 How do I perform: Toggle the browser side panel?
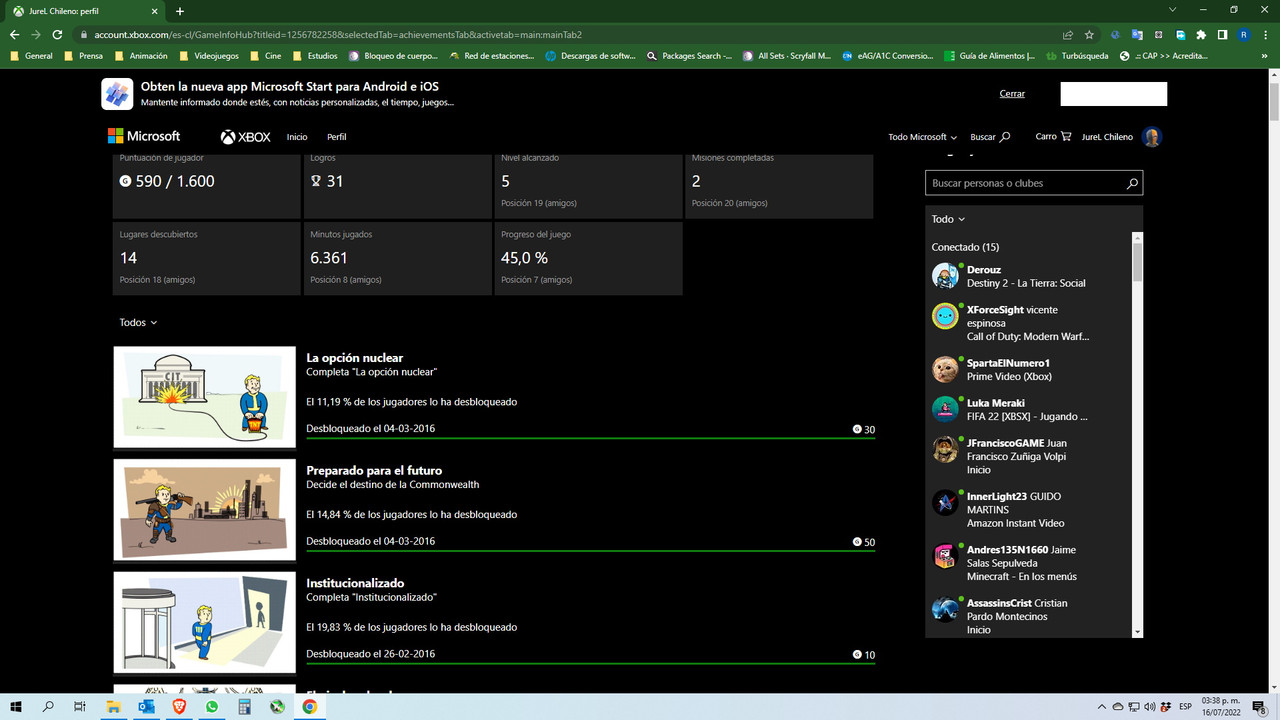pos(1222,34)
